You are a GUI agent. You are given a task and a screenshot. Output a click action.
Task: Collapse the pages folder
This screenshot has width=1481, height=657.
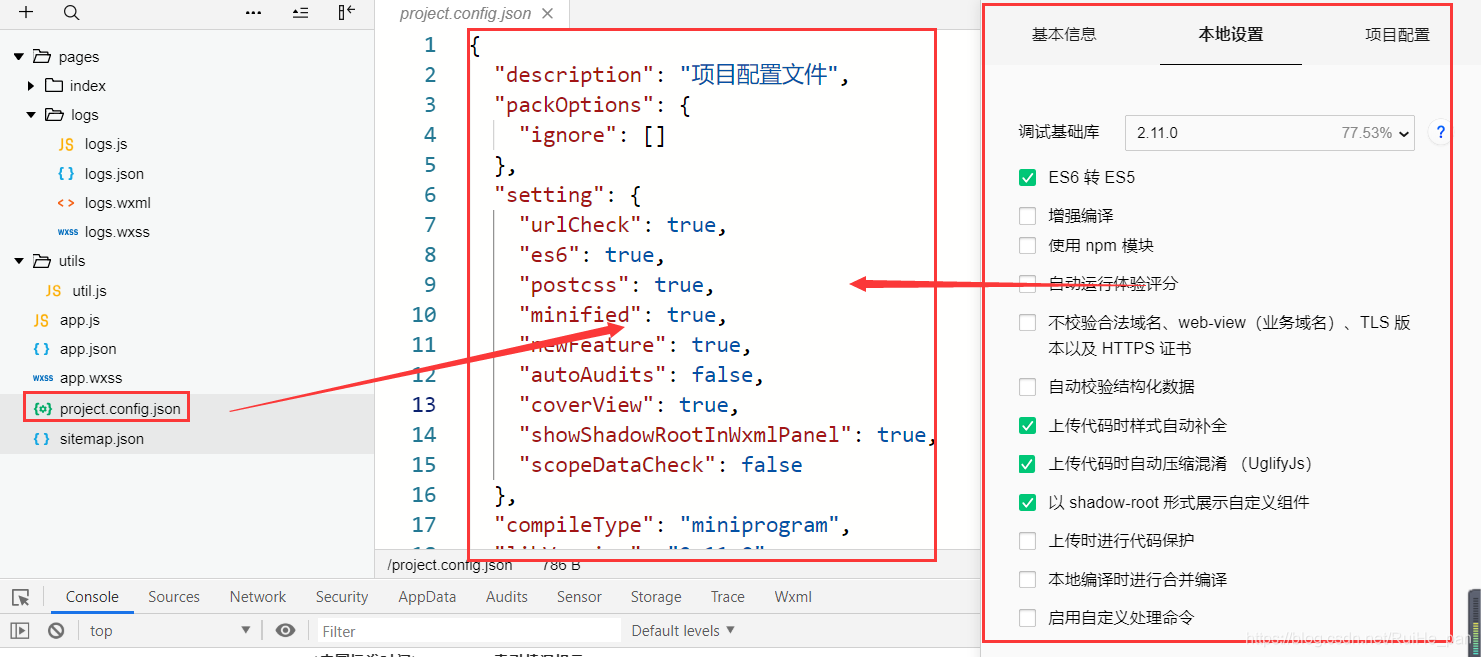click(19, 57)
